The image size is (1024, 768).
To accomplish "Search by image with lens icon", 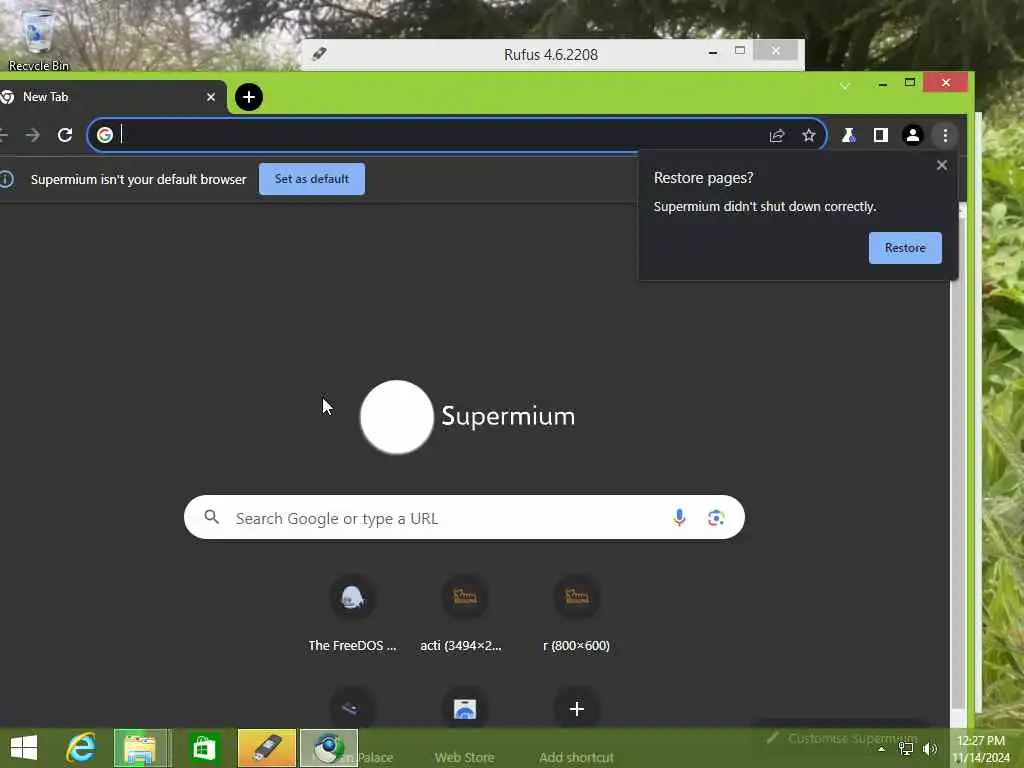I will [x=716, y=518].
